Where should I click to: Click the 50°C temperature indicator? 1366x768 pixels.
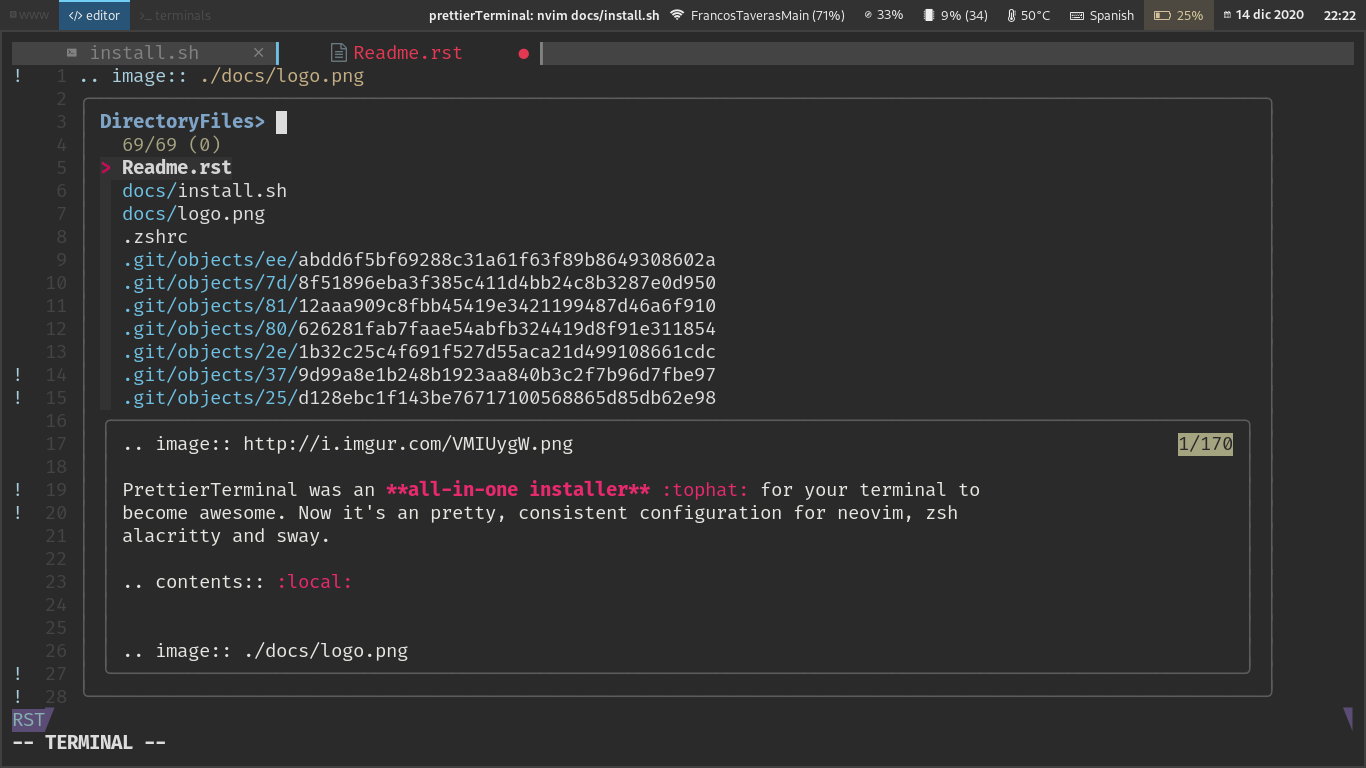pos(1028,15)
